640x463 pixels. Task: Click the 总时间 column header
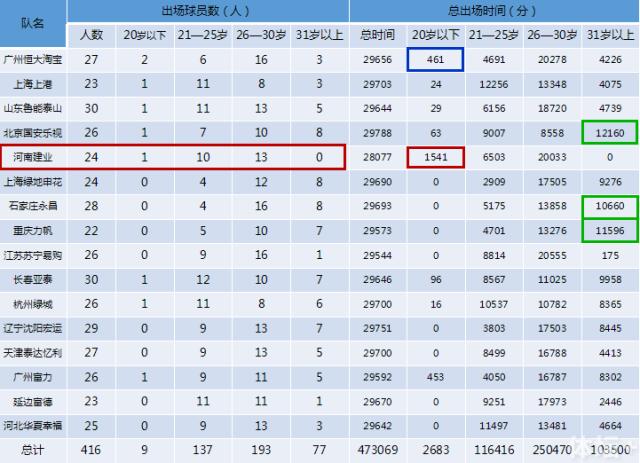tap(377, 35)
